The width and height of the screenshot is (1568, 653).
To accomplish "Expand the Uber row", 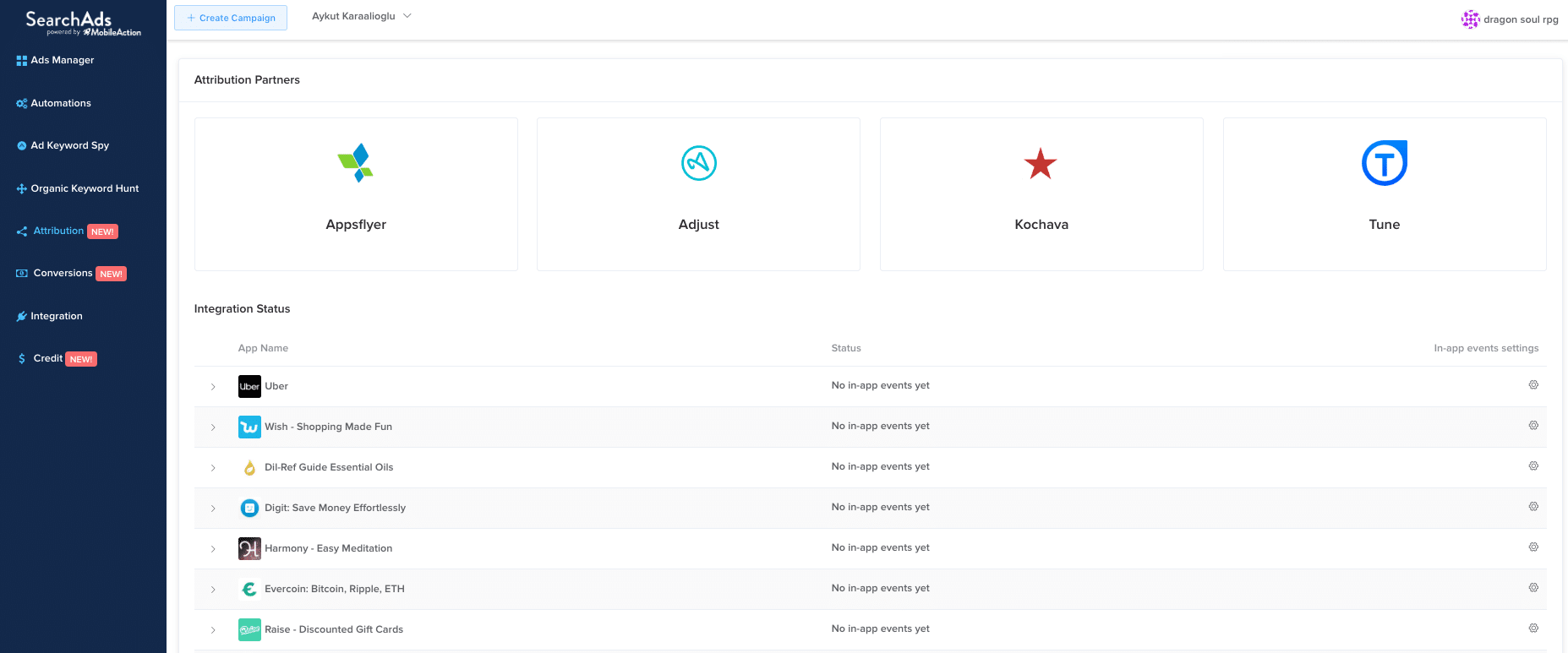I will pos(213,387).
